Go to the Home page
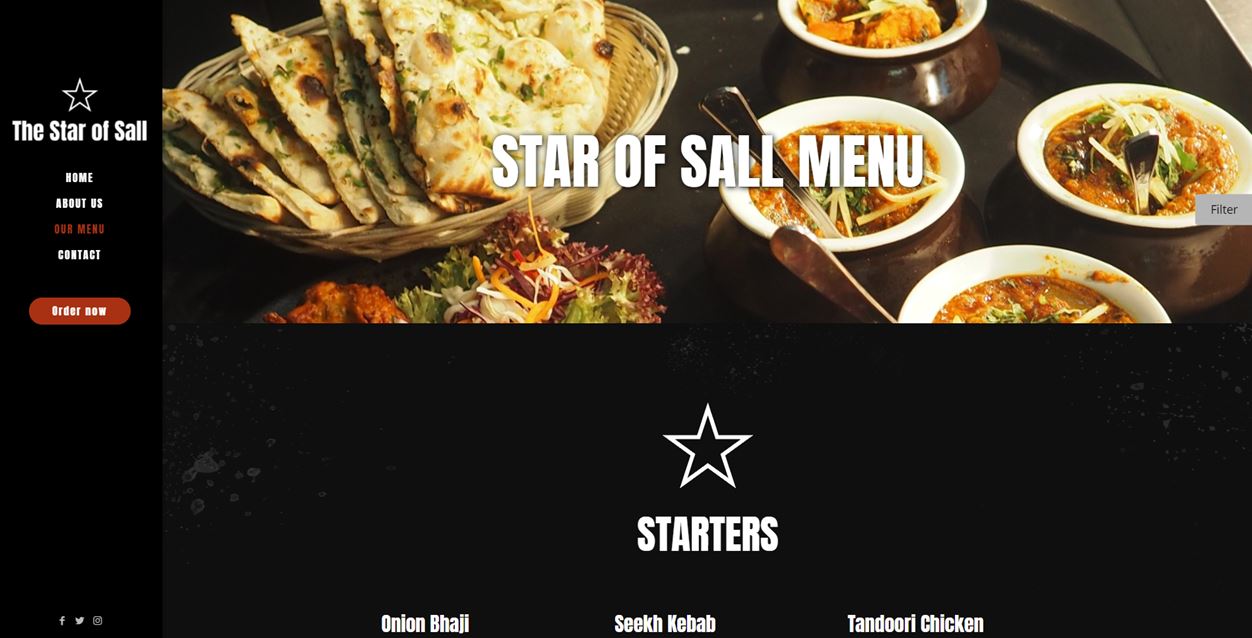The height and width of the screenshot is (638, 1252). pos(79,178)
